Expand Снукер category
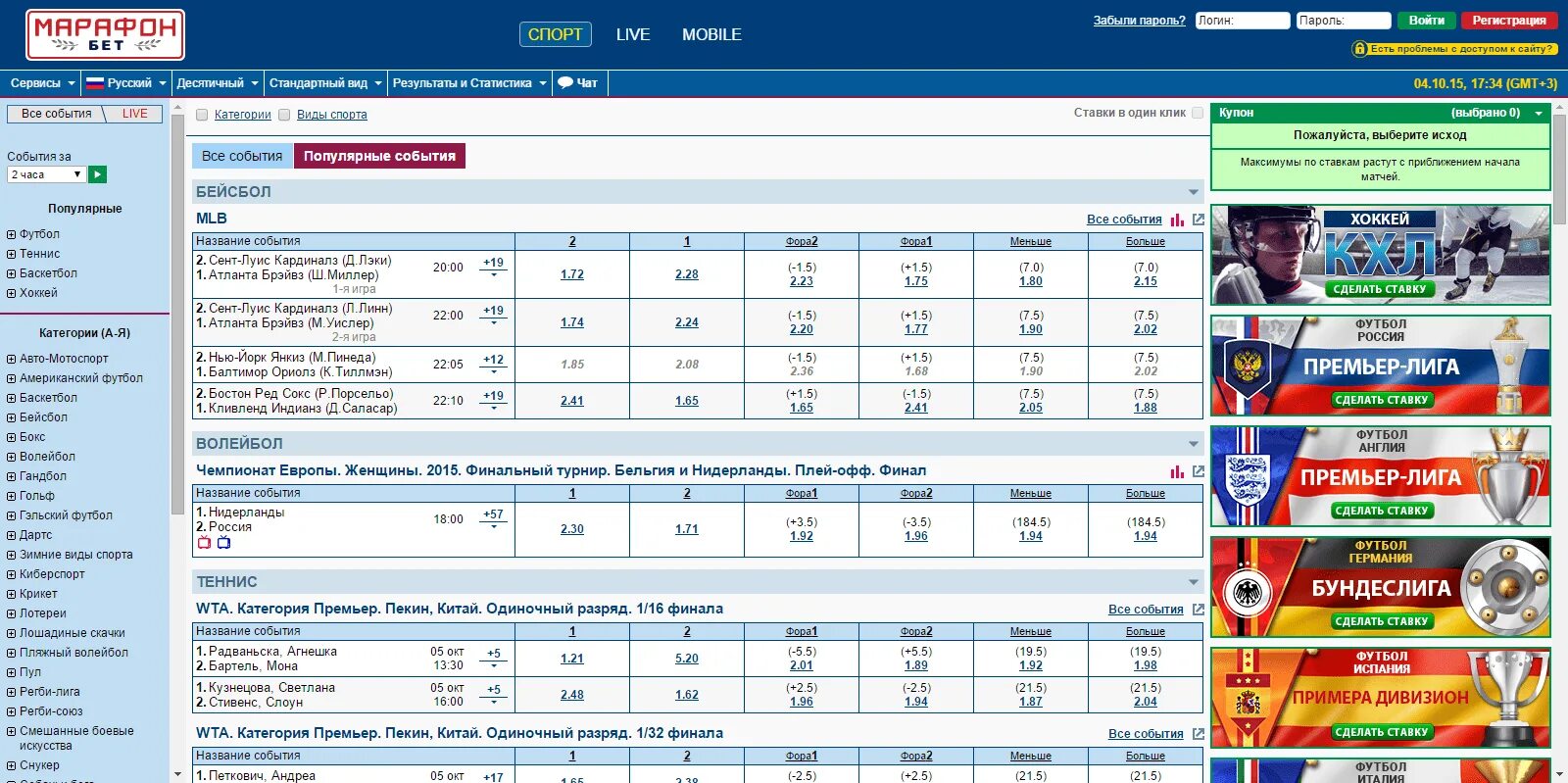The image size is (1568, 783). [11, 765]
